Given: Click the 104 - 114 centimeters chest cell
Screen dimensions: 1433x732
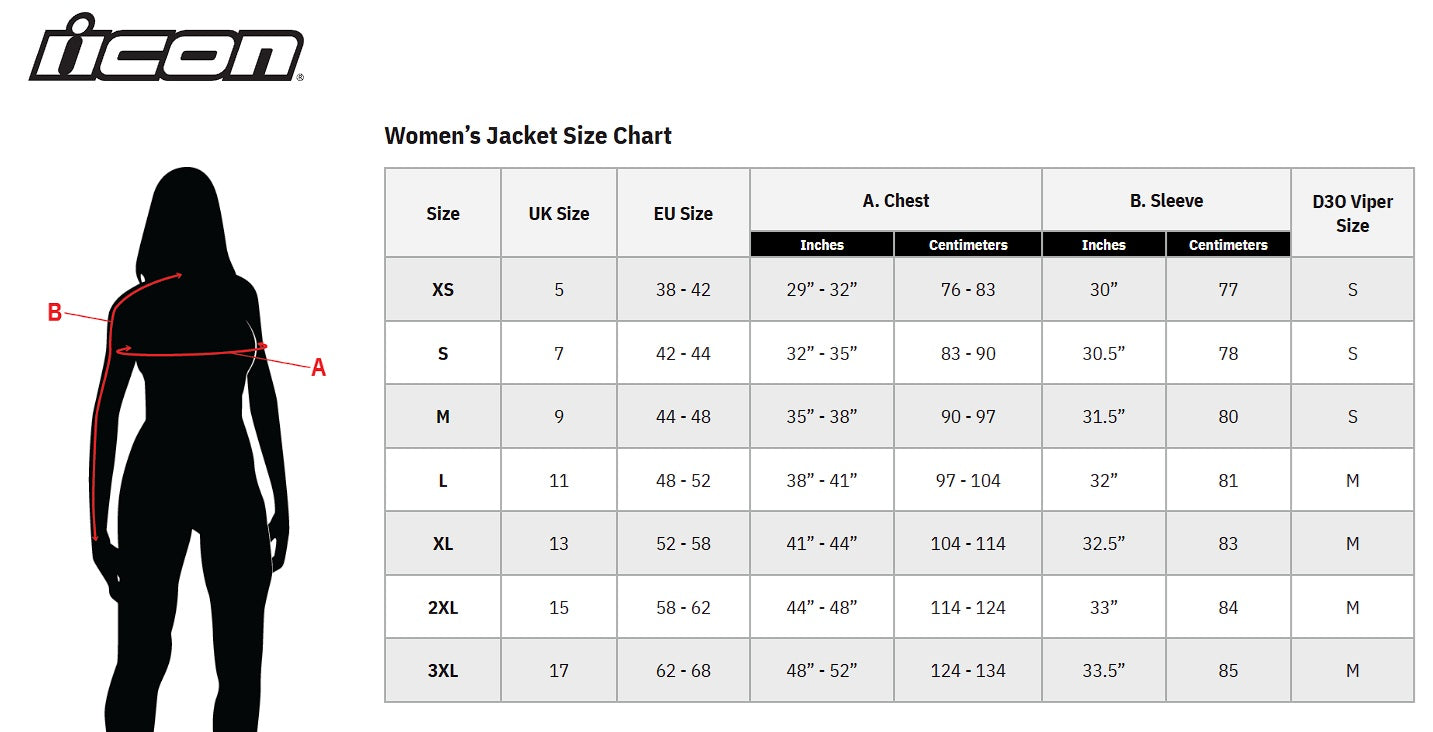Looking at the screenshot, I should click(968, 544).
